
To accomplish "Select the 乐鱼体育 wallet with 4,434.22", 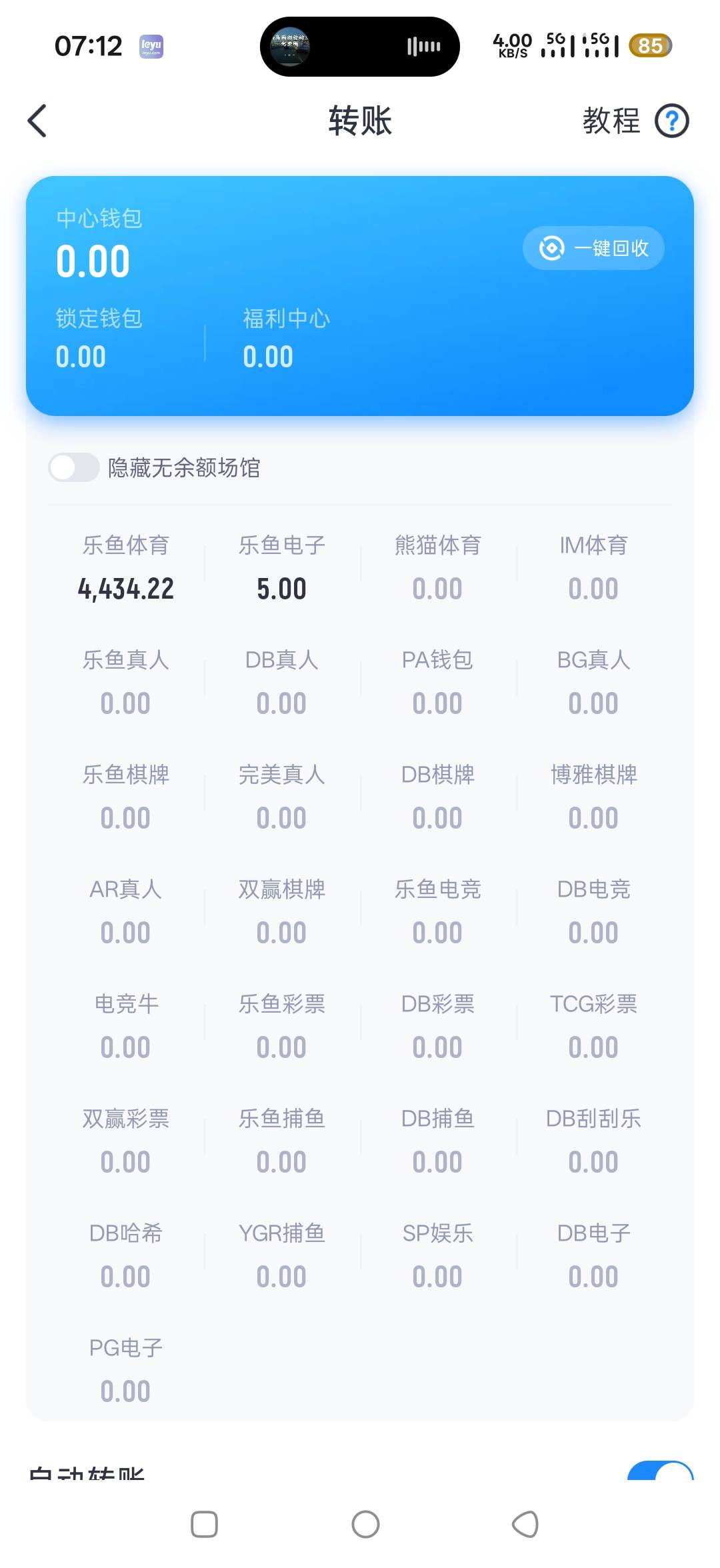I will tap(125, 568).
